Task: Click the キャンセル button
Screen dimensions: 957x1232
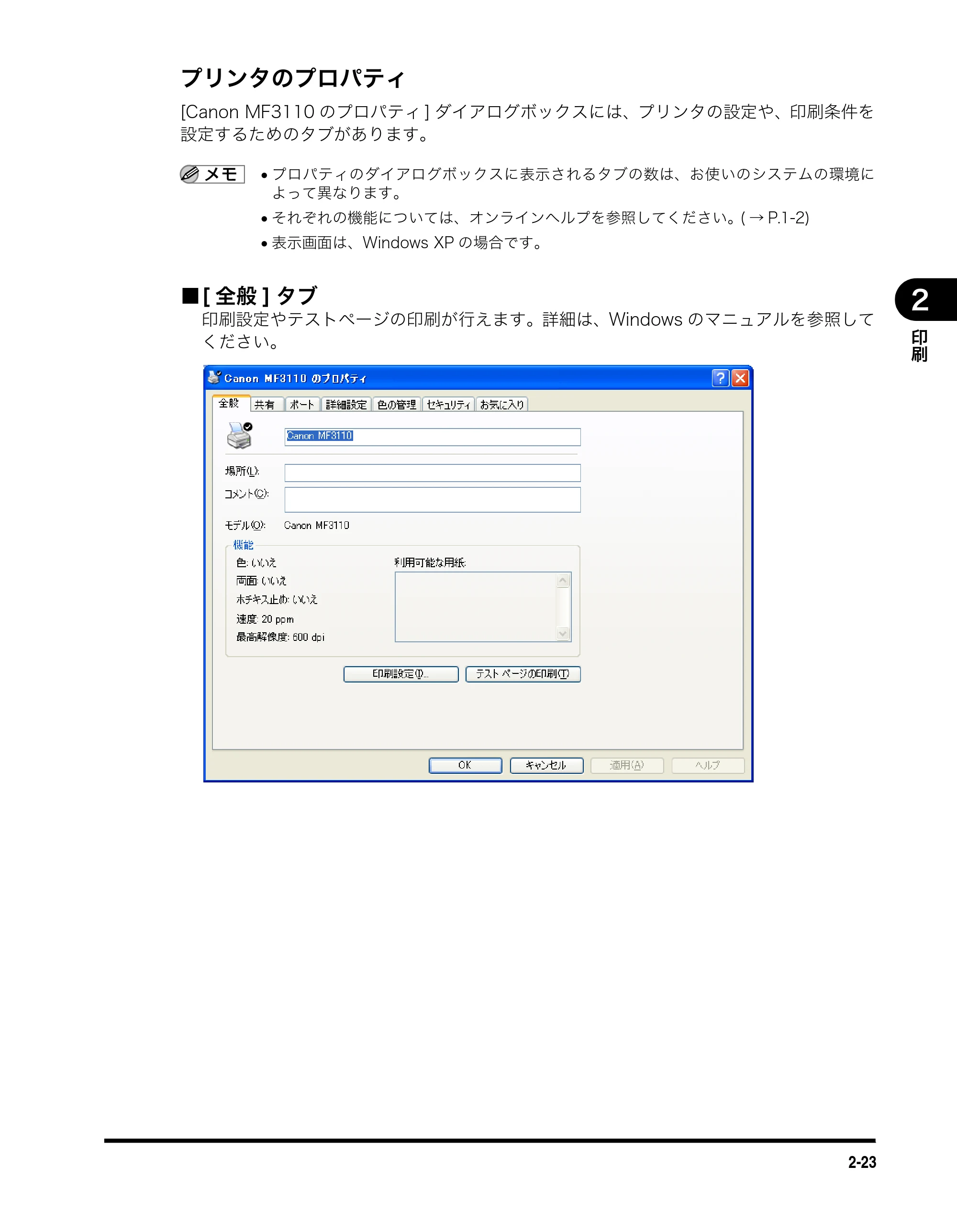Action: pyautogui.click(x=546, y=766)
